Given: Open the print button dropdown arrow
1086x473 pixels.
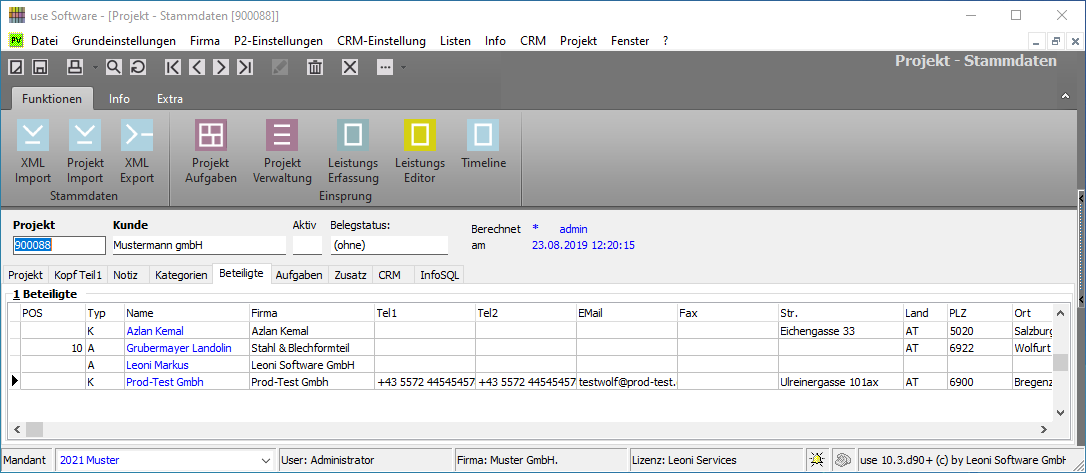Looking at the screenshot, I should [94, 67].
